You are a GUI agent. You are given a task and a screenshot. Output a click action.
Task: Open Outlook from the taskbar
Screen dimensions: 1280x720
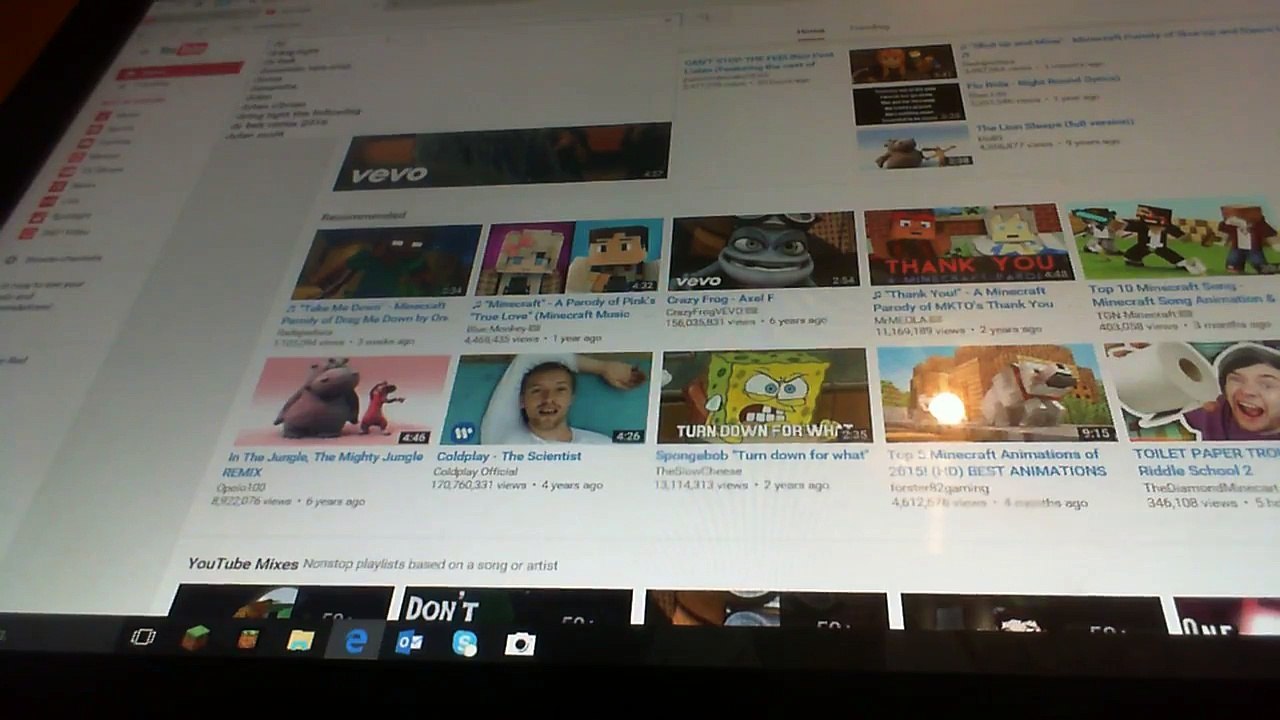point(409,643)
